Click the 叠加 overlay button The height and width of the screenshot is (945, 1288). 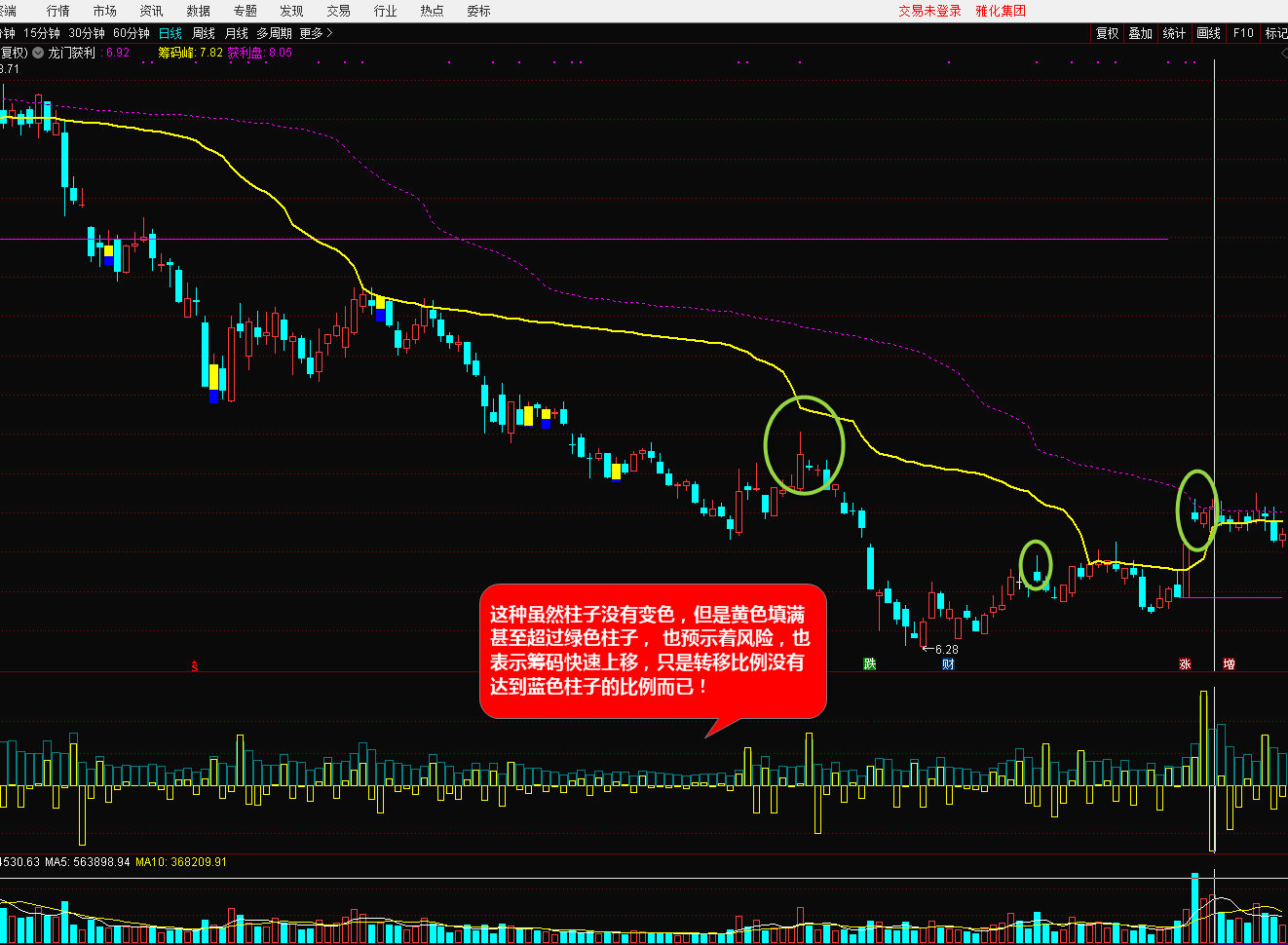(x=1141, y=33)
